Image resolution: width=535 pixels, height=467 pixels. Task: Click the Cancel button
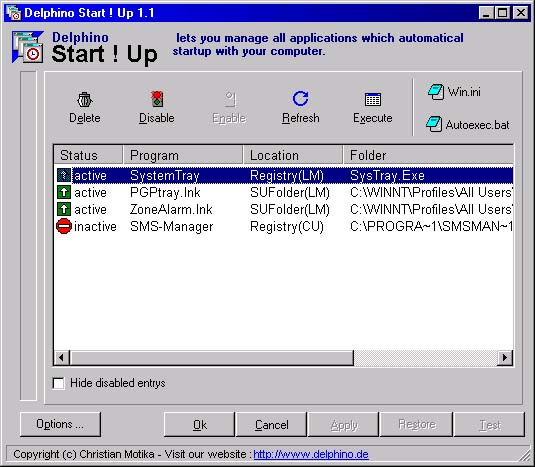click(x=272, y=424)
